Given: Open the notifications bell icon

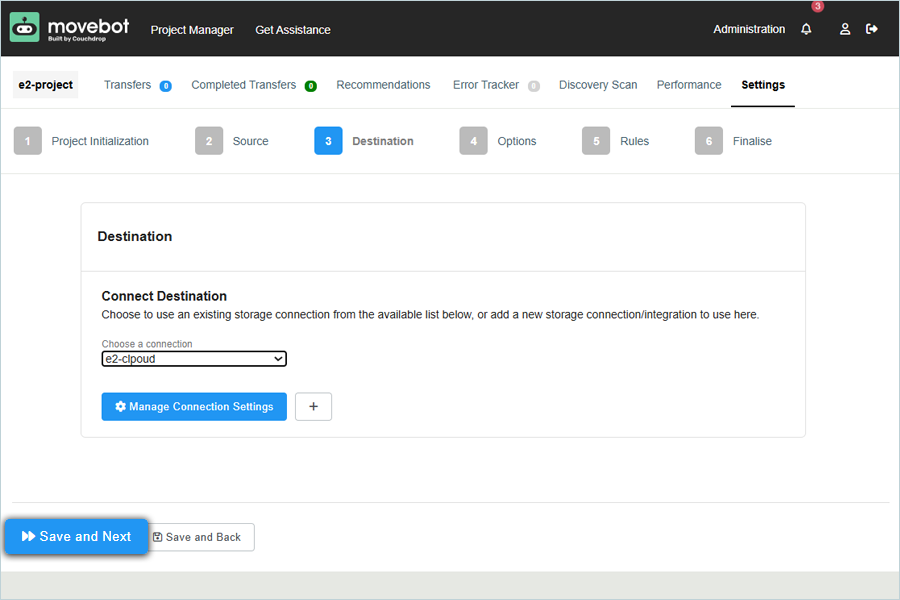Looking at the screenshot, I should [806, 30].
